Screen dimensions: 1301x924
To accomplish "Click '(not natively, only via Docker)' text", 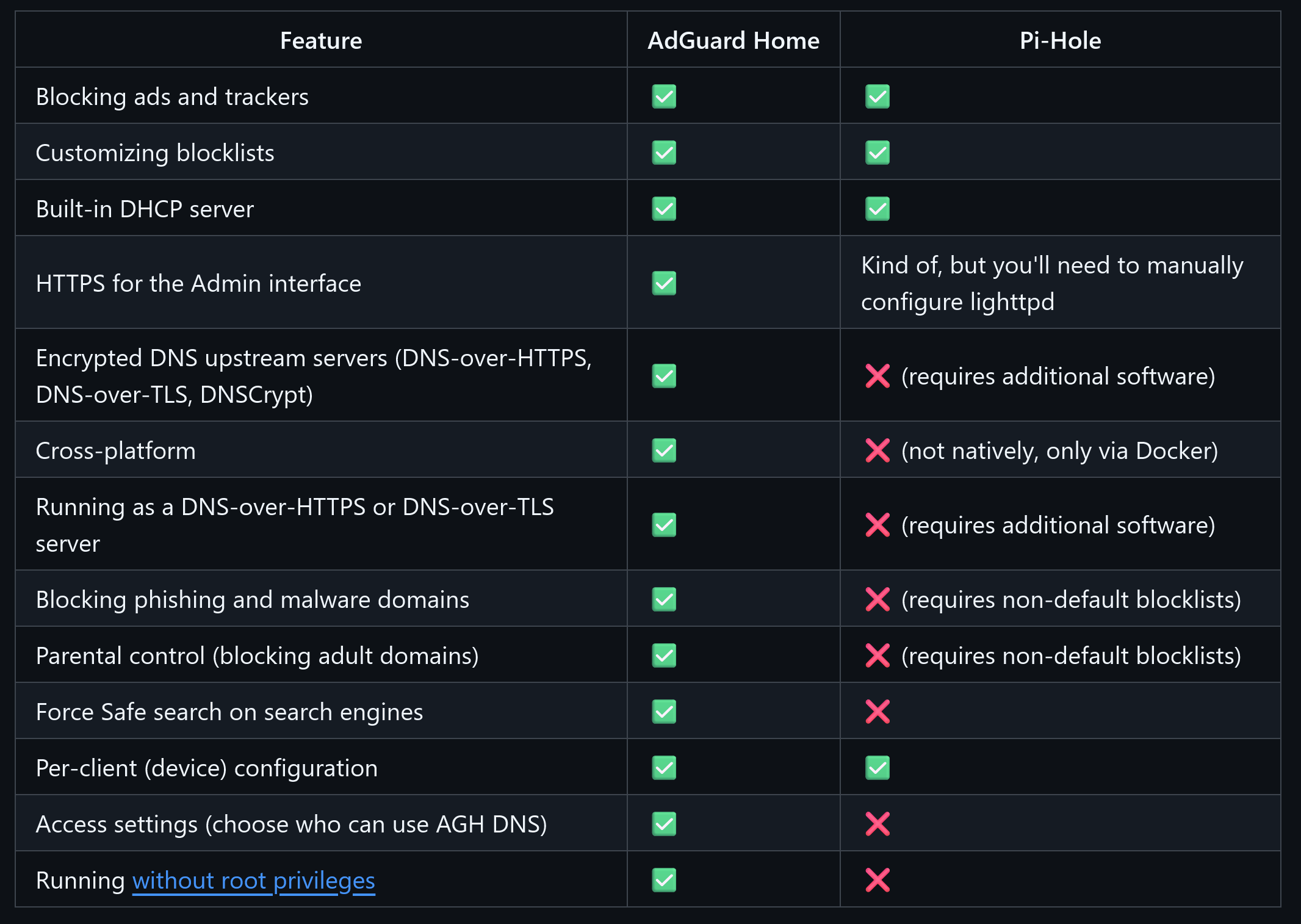I will [1059, 451].
